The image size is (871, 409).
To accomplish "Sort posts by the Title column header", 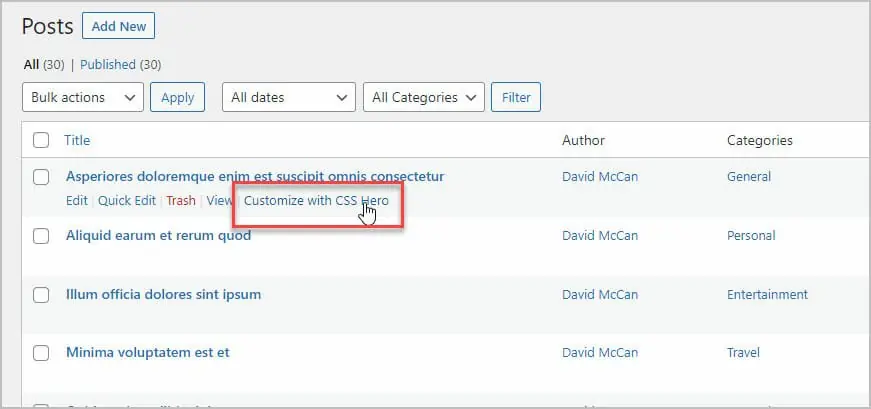I will [77, 141].
